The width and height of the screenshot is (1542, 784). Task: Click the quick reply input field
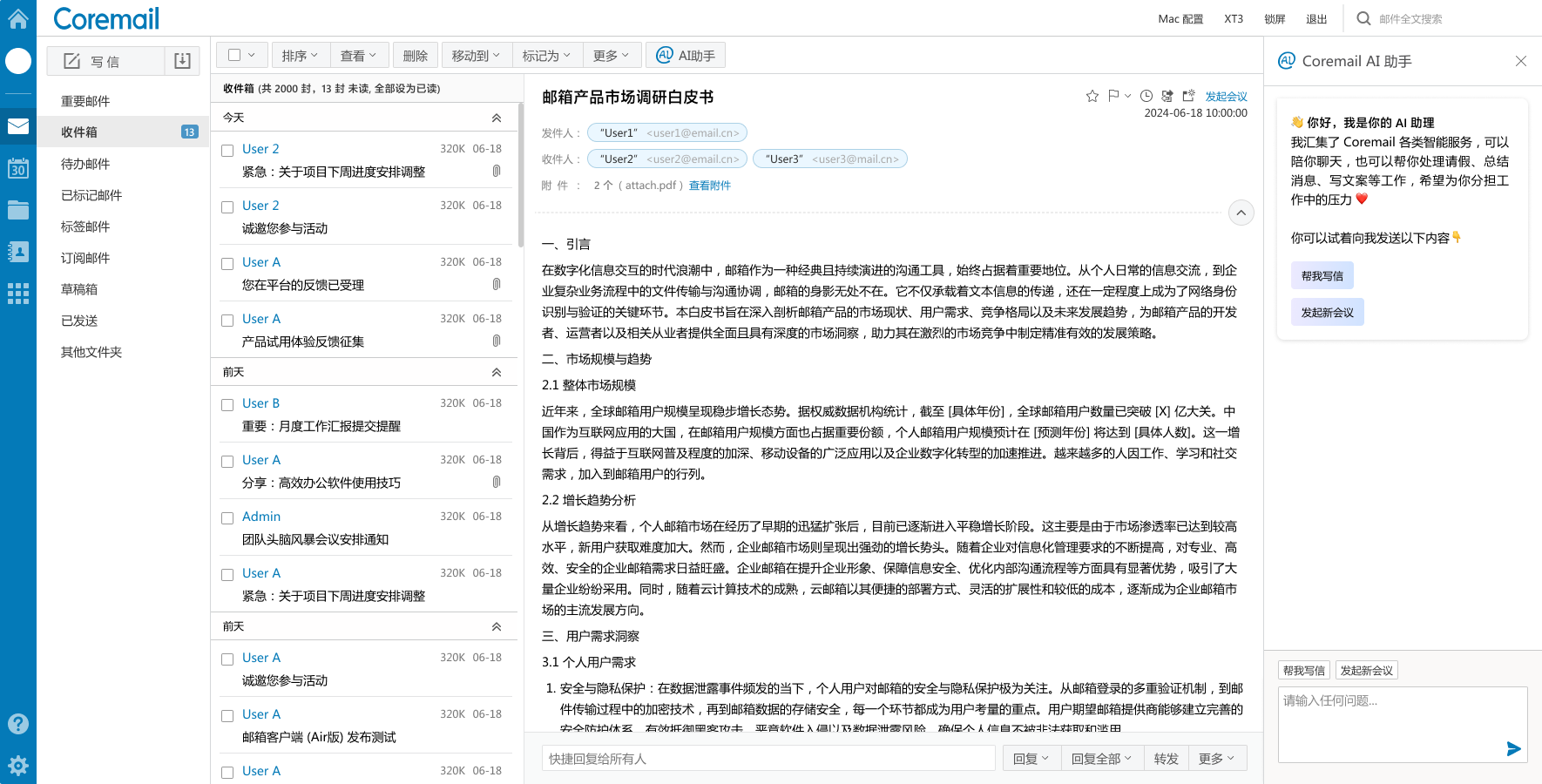768,759
